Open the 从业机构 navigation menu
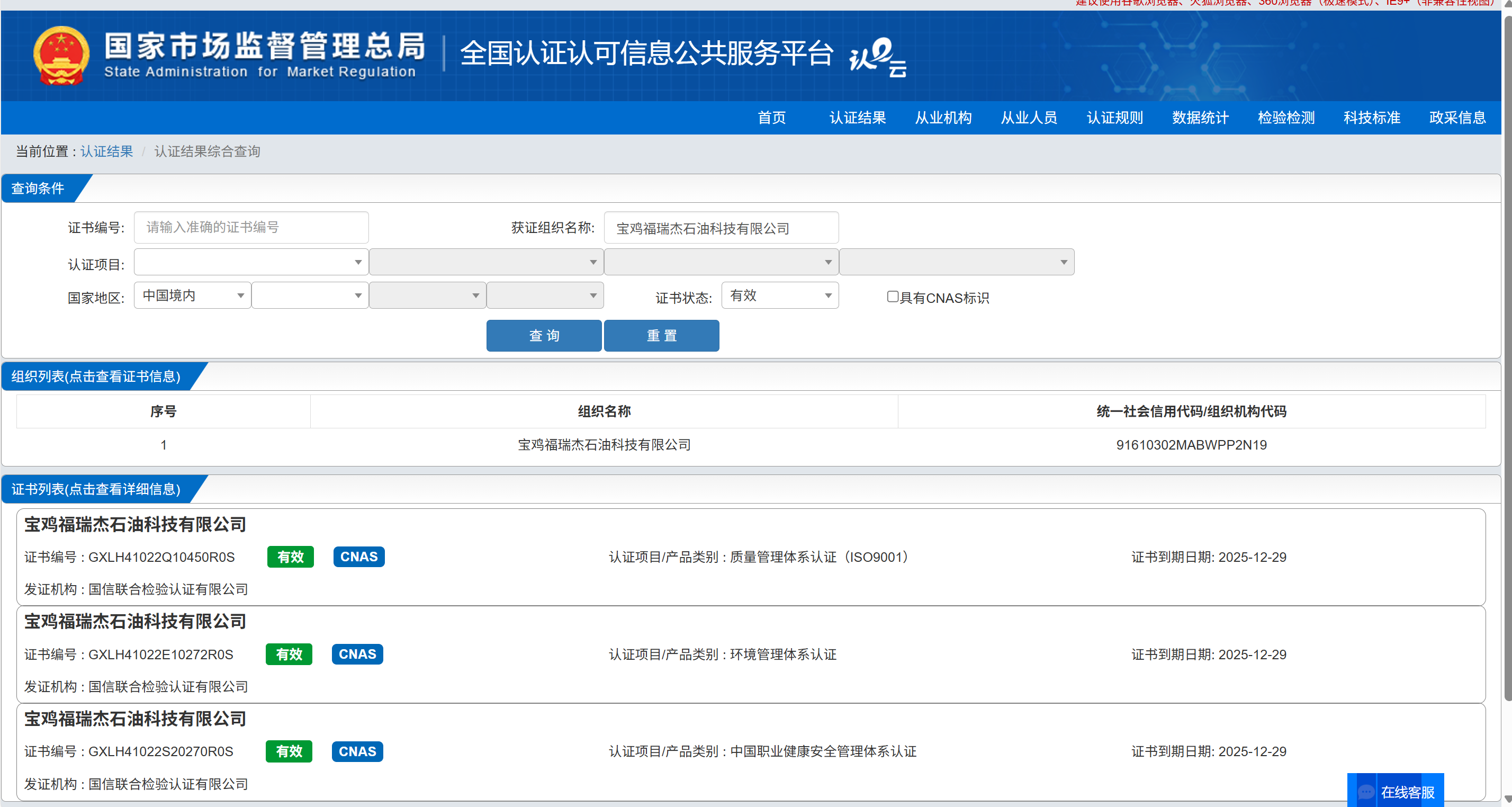Viewport: 1512px width, 807px height. point(943,118)
